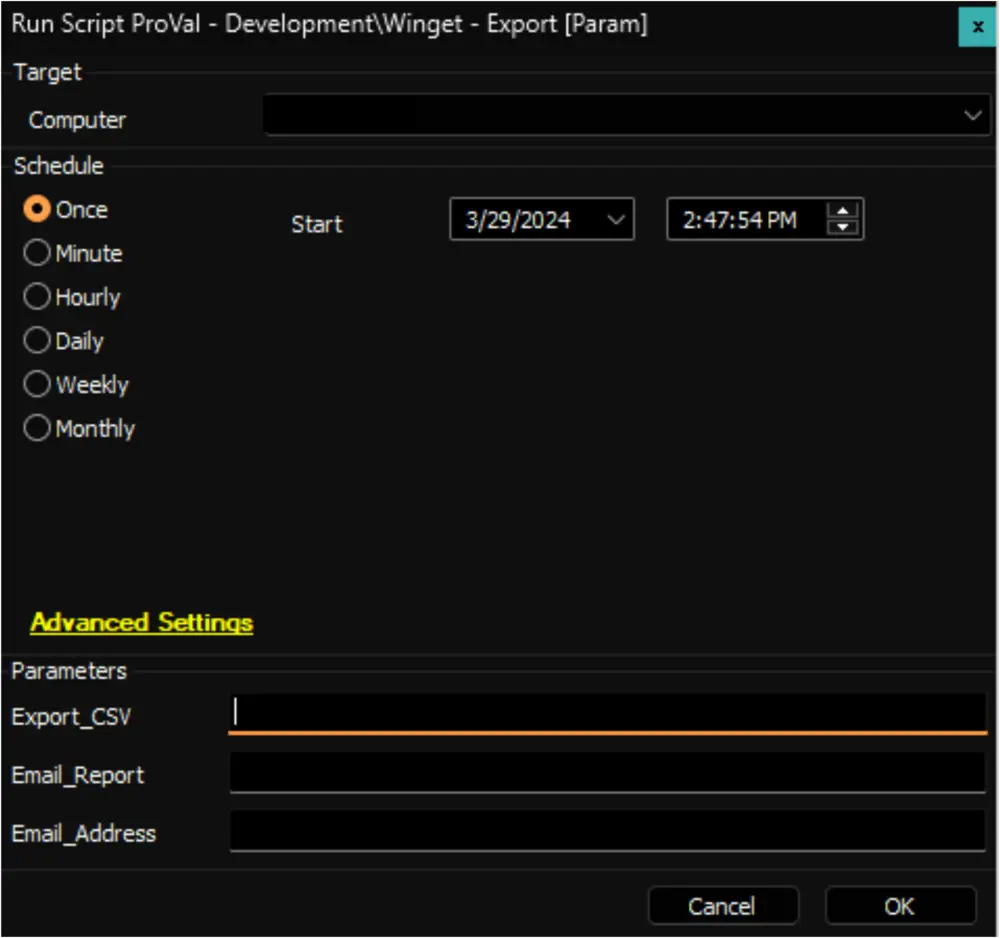Focus the Email_Address parameter field
1000x938 pixels.
pyautogui.click(x=608, y=831)
